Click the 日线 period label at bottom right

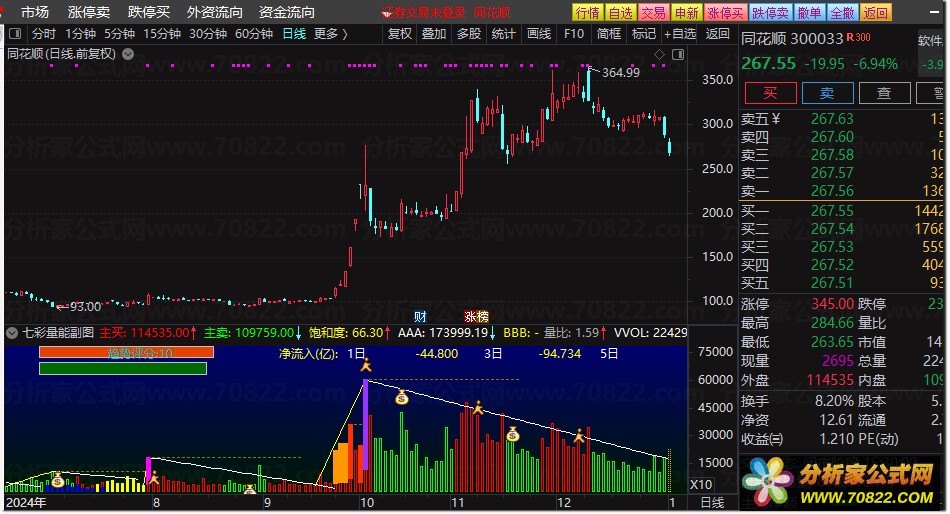[712, 502]
